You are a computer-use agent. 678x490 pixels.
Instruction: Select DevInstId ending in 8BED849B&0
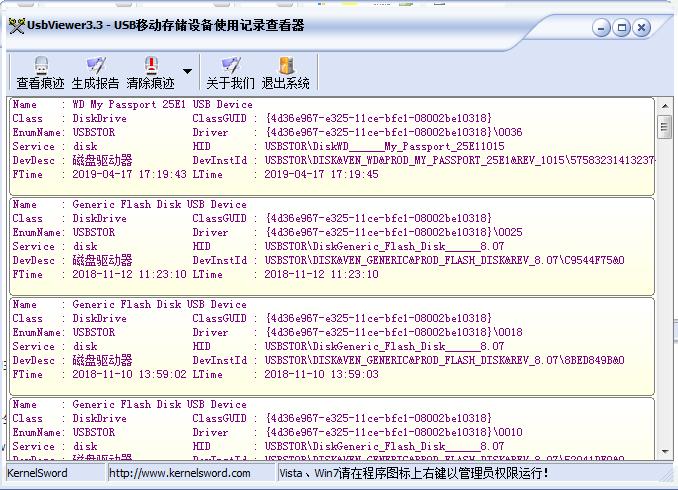pyautogui.click(x=445, y=360)
